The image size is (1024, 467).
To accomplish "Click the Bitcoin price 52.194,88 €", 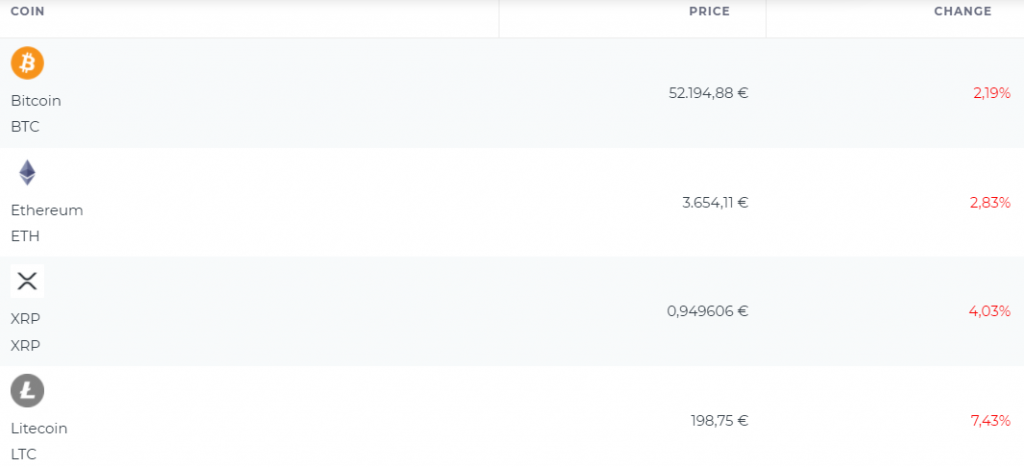I will pos(709,93).
